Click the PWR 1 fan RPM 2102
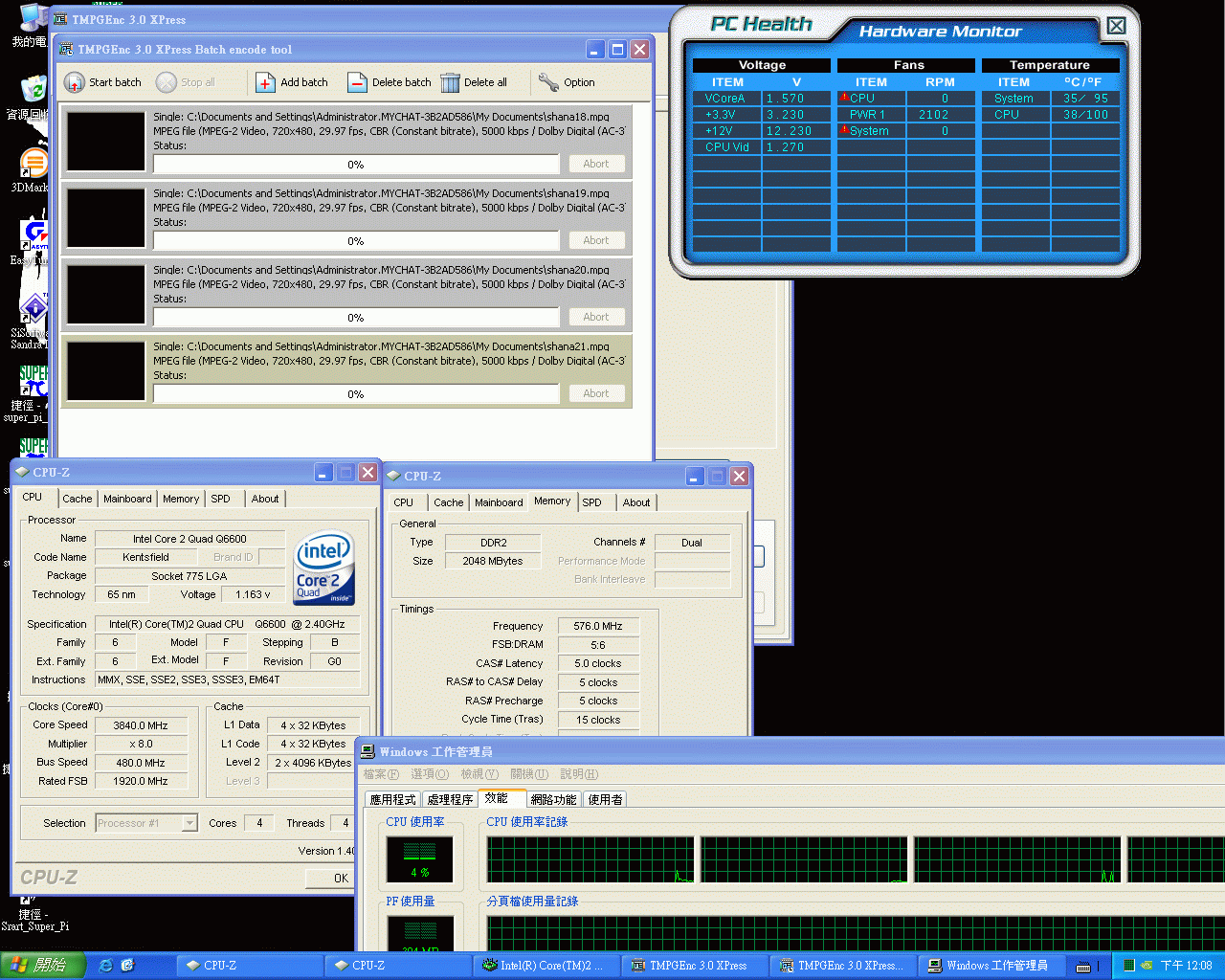Screen dimensions: 1225x980 [x=941, y=114]
